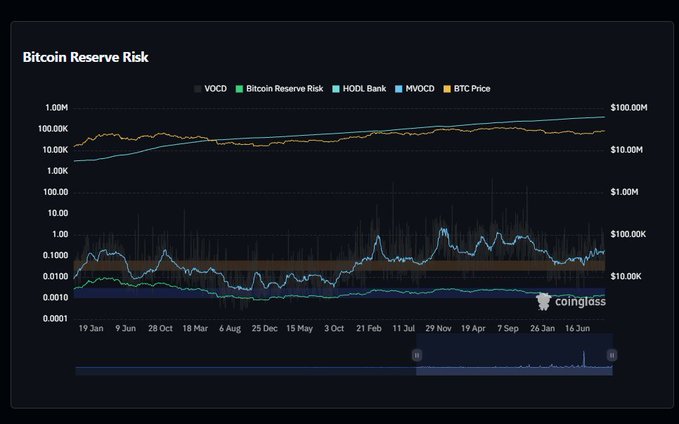
Task: Toggle the MVOCD legend entry
Action: (415, 89)
